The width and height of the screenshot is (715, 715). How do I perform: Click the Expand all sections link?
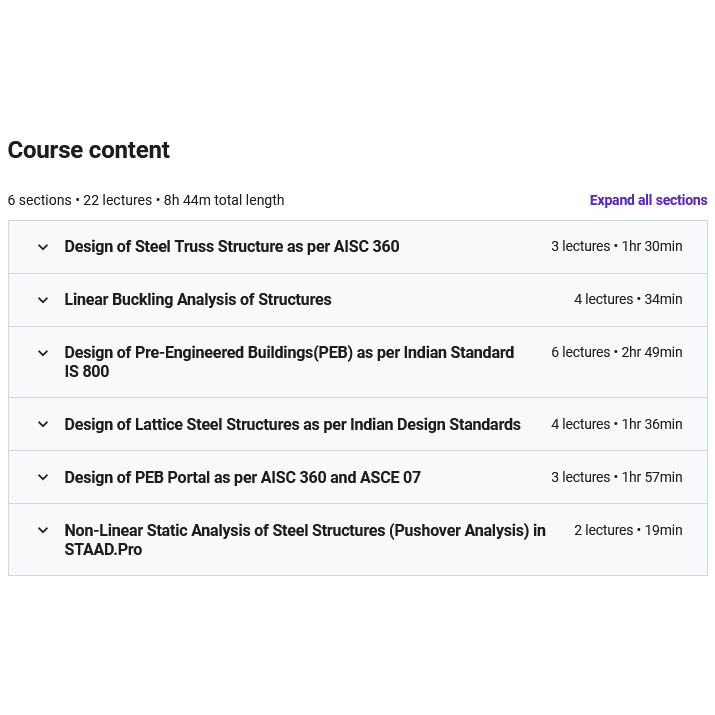click(648, 200)
